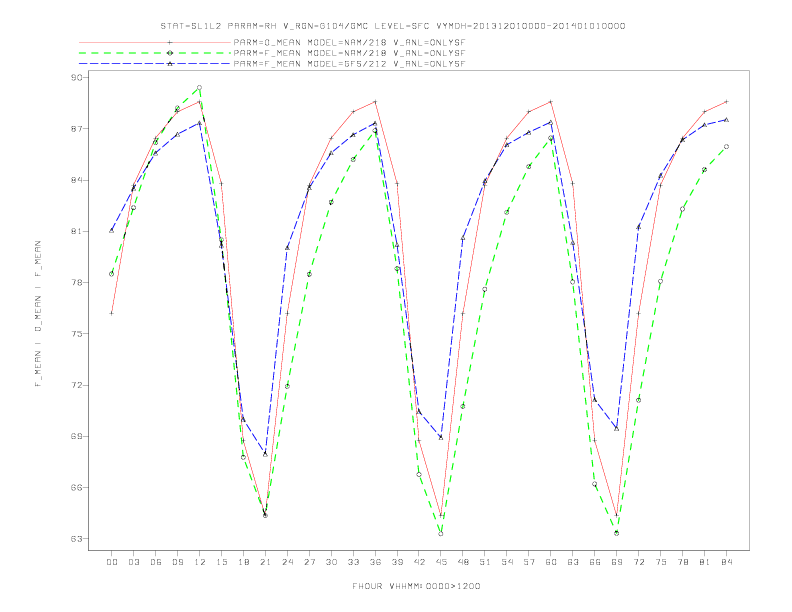Click x-axis tick label 84

(x=727, y=562)
